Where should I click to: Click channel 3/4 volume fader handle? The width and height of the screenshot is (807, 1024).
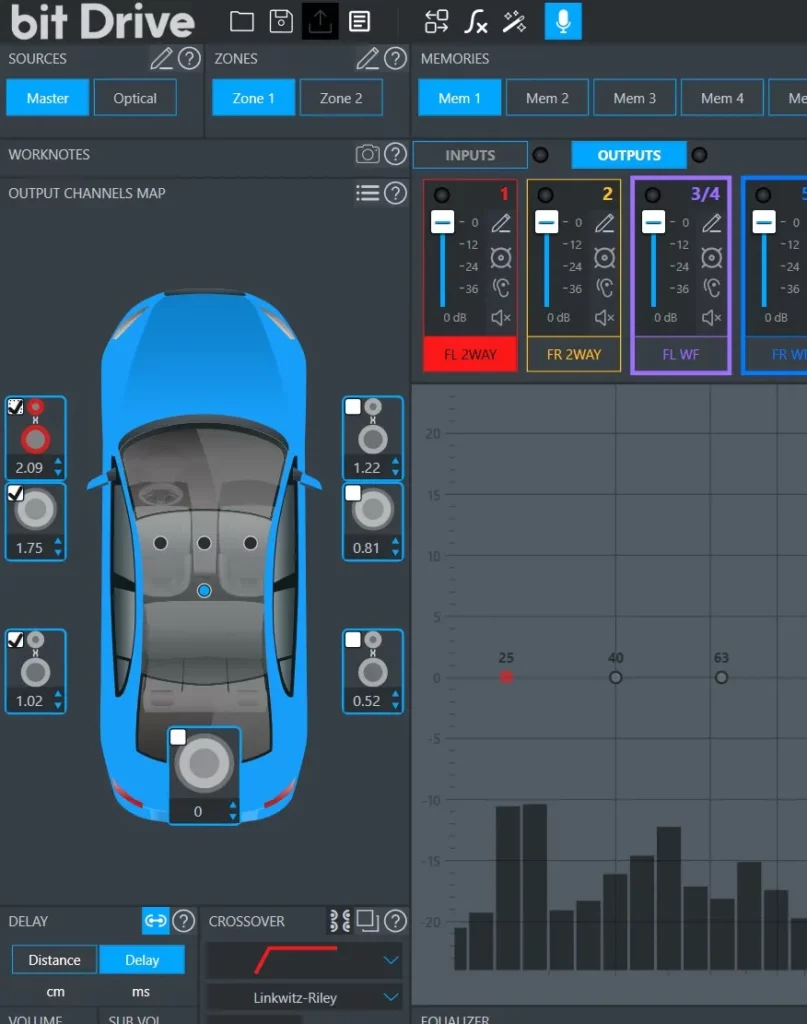click(653, 222)
